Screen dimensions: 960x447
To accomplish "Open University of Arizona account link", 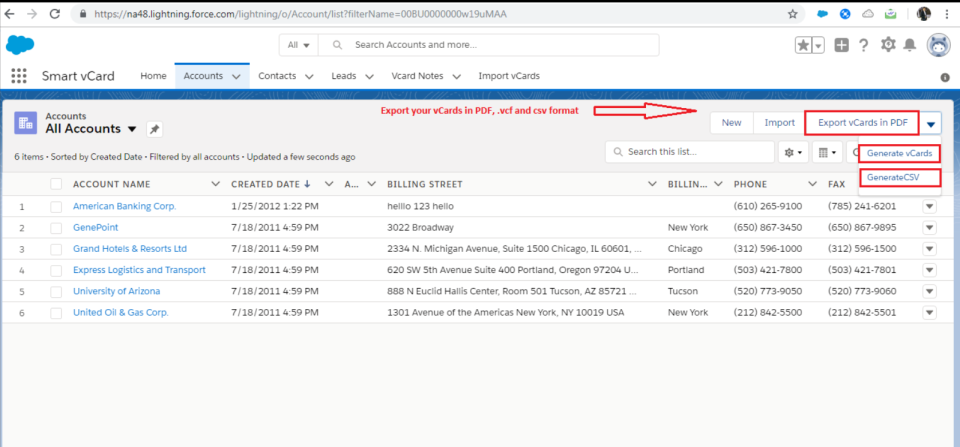I will [x=116, y=291].
